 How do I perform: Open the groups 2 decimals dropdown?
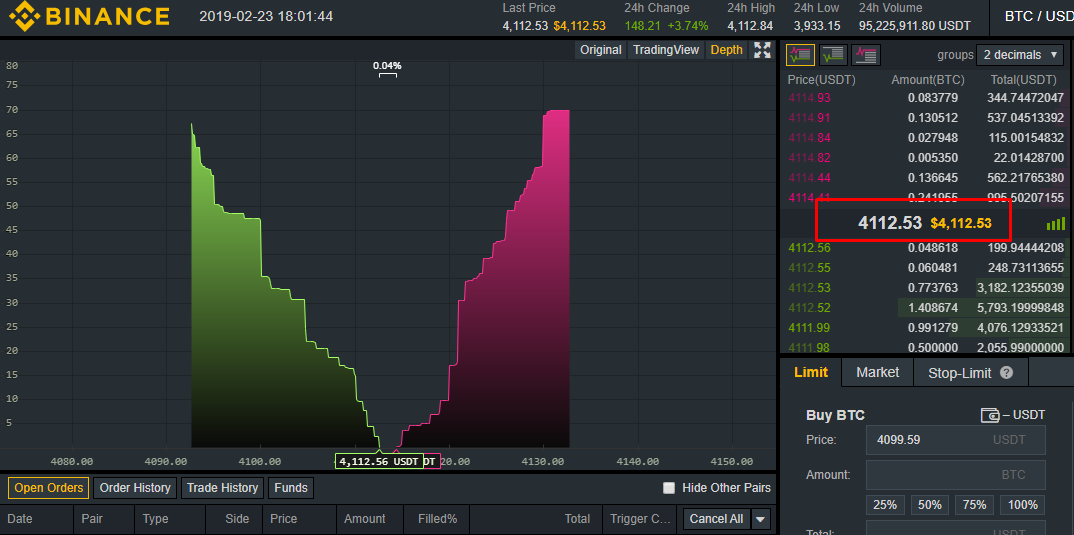click(x=1021, y=55)
